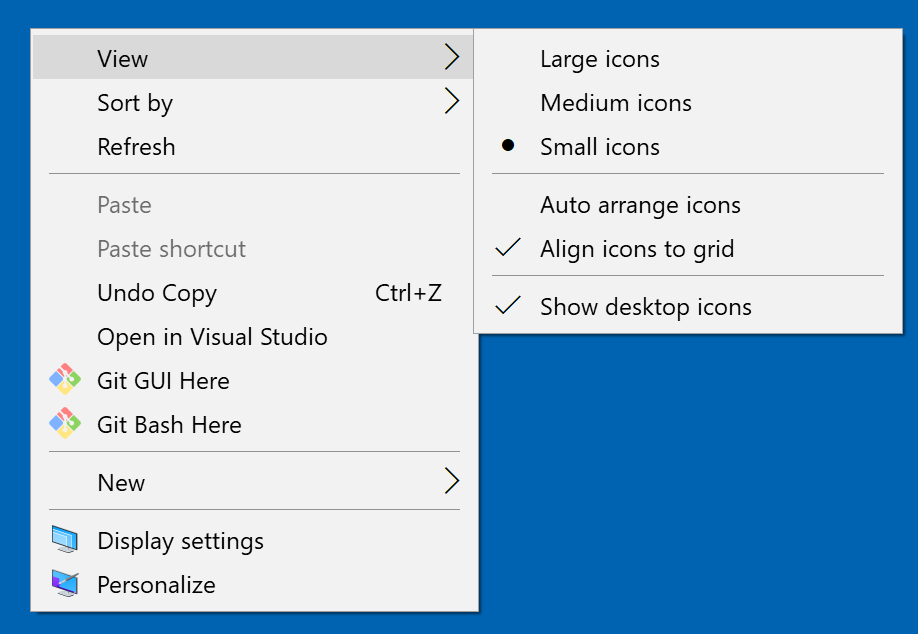The height and width of the screenshot is (634, 918).
Task: Open the Sort by menu entry
Action: click(253, 102)
